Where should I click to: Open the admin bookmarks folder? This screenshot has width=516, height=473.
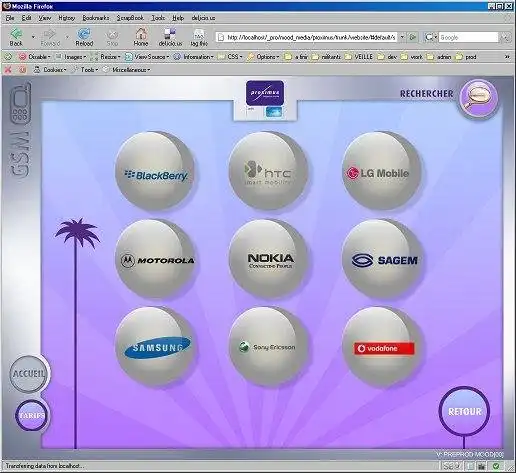click(x=440, y=57)
